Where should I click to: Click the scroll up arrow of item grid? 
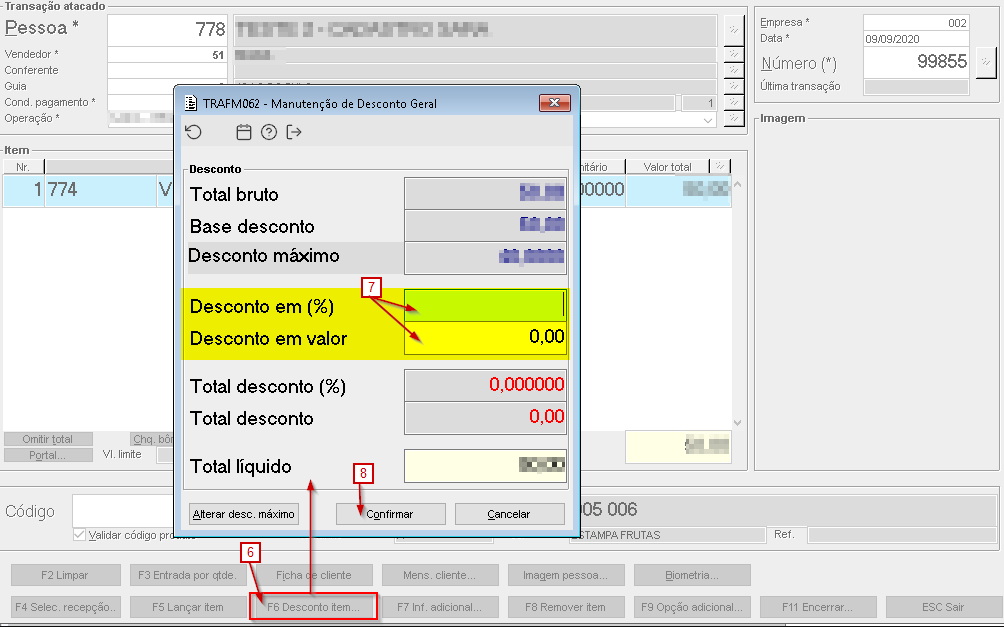click(737, 184)
